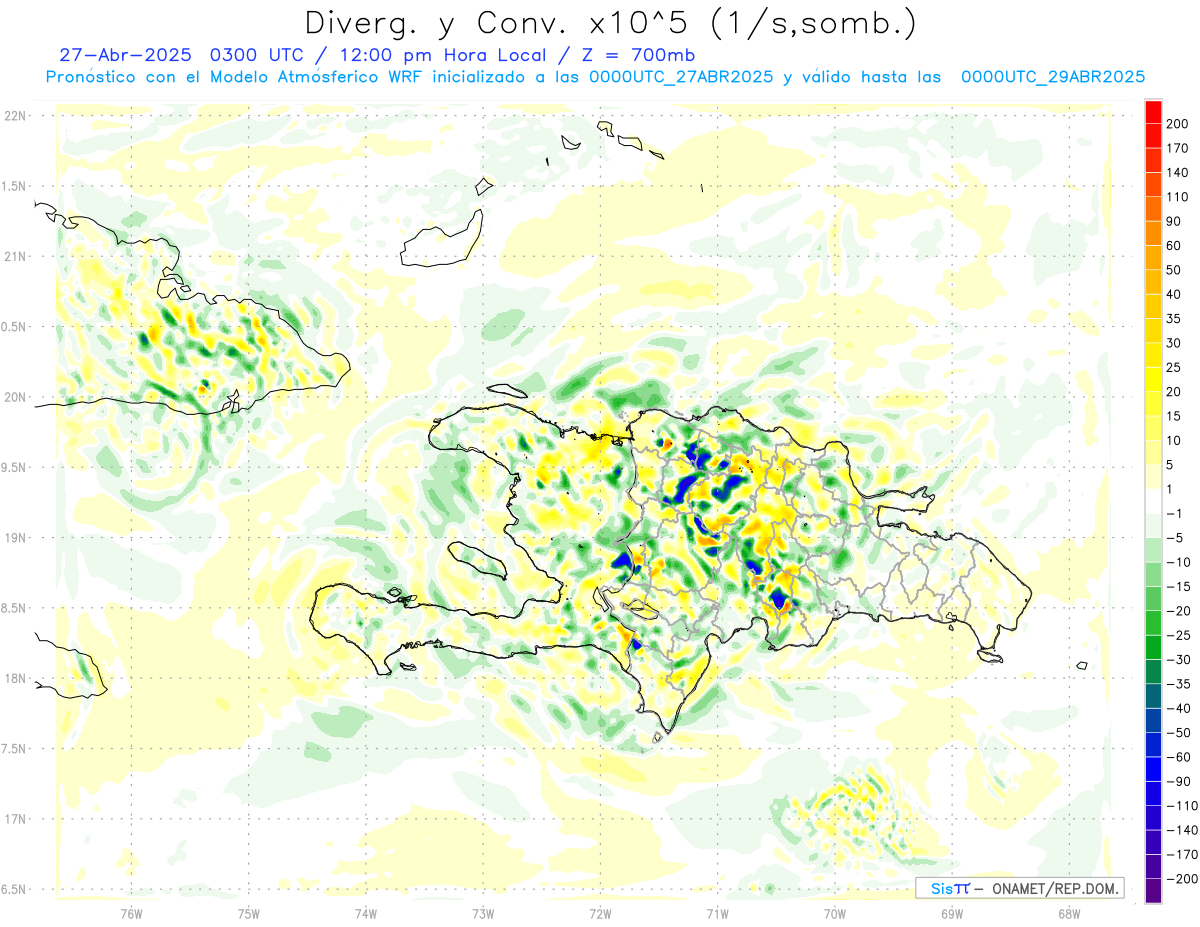Click the colorbar segment between 60 and 90
This screenshot has height=927, width=1200.
pyautogui.click(x=1153, y=232)
